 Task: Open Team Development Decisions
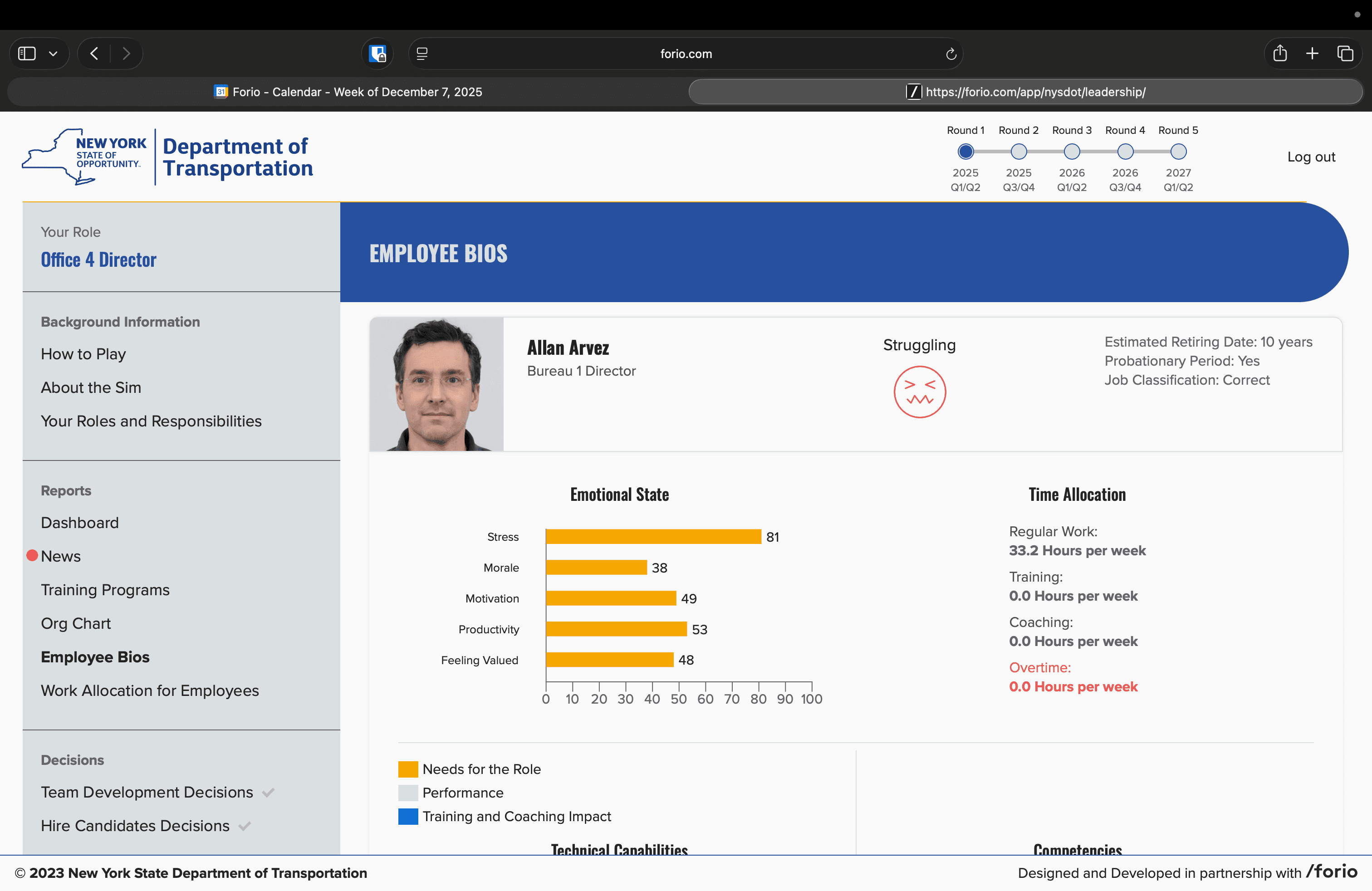coord(147,792)
